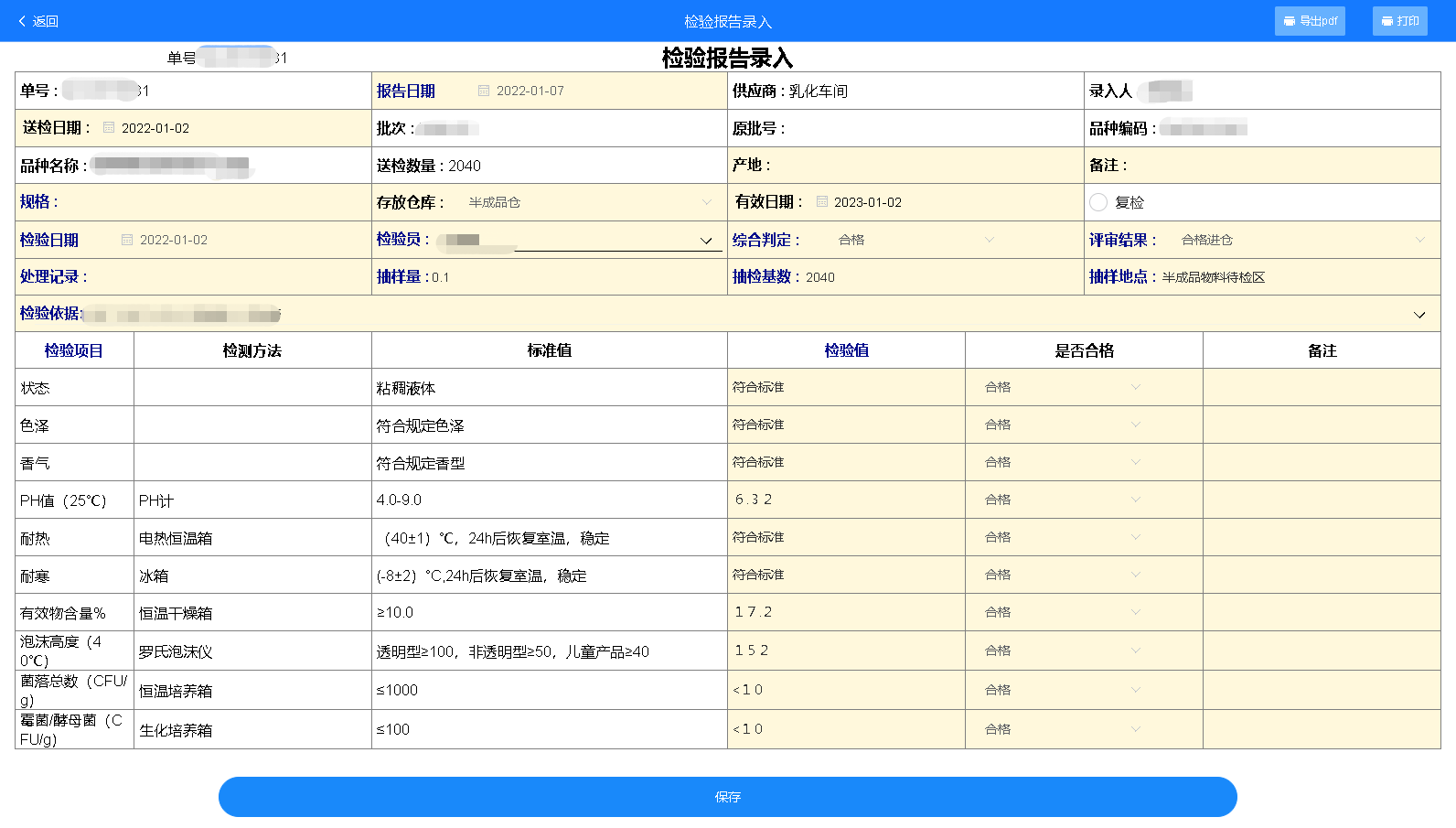The image size is (1456, 828).
Task: Expand the 检验员 dropdown arrow
Action: coord(706,241)
